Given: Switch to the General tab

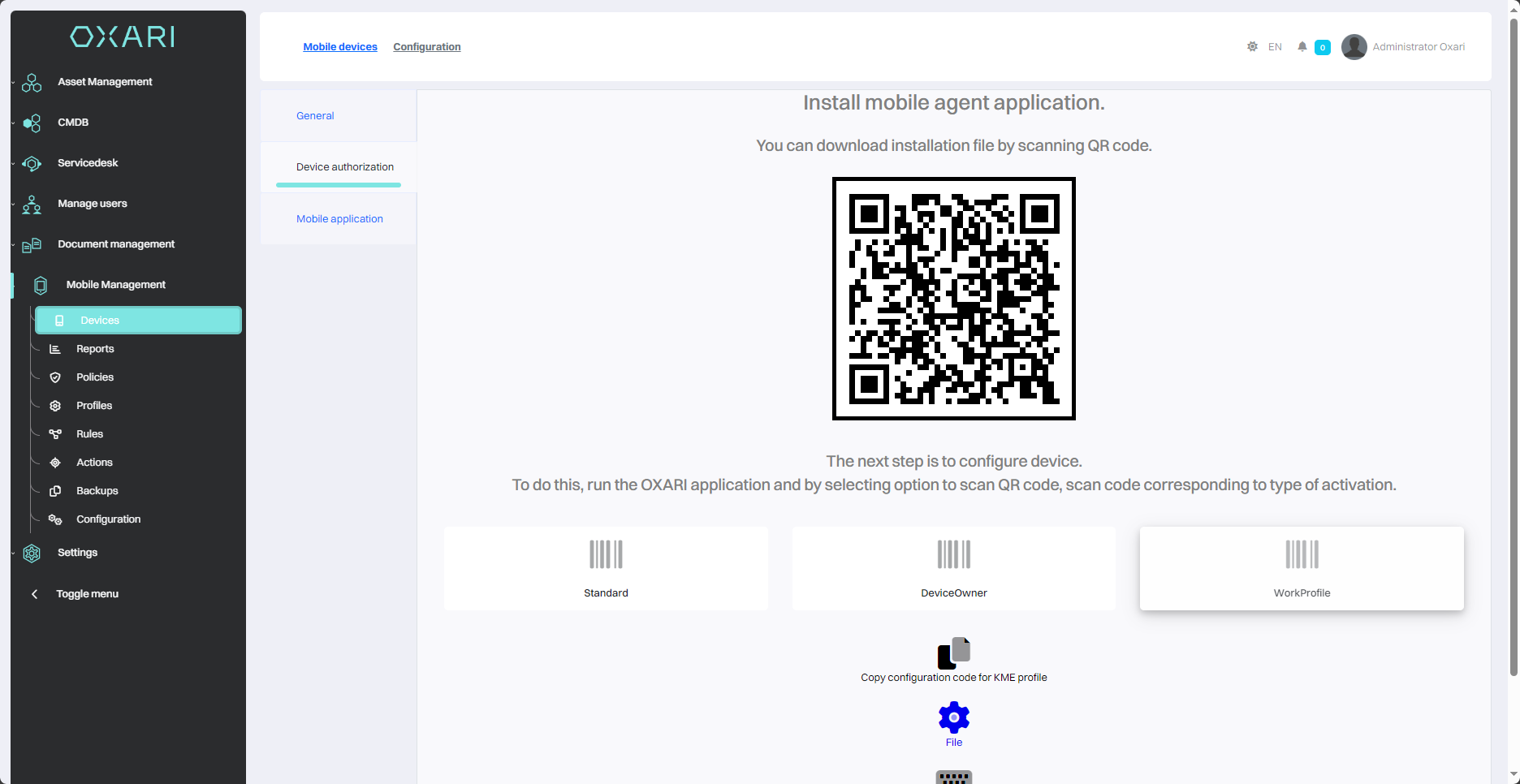Looking at the screenshot, I should pos(315,116).
